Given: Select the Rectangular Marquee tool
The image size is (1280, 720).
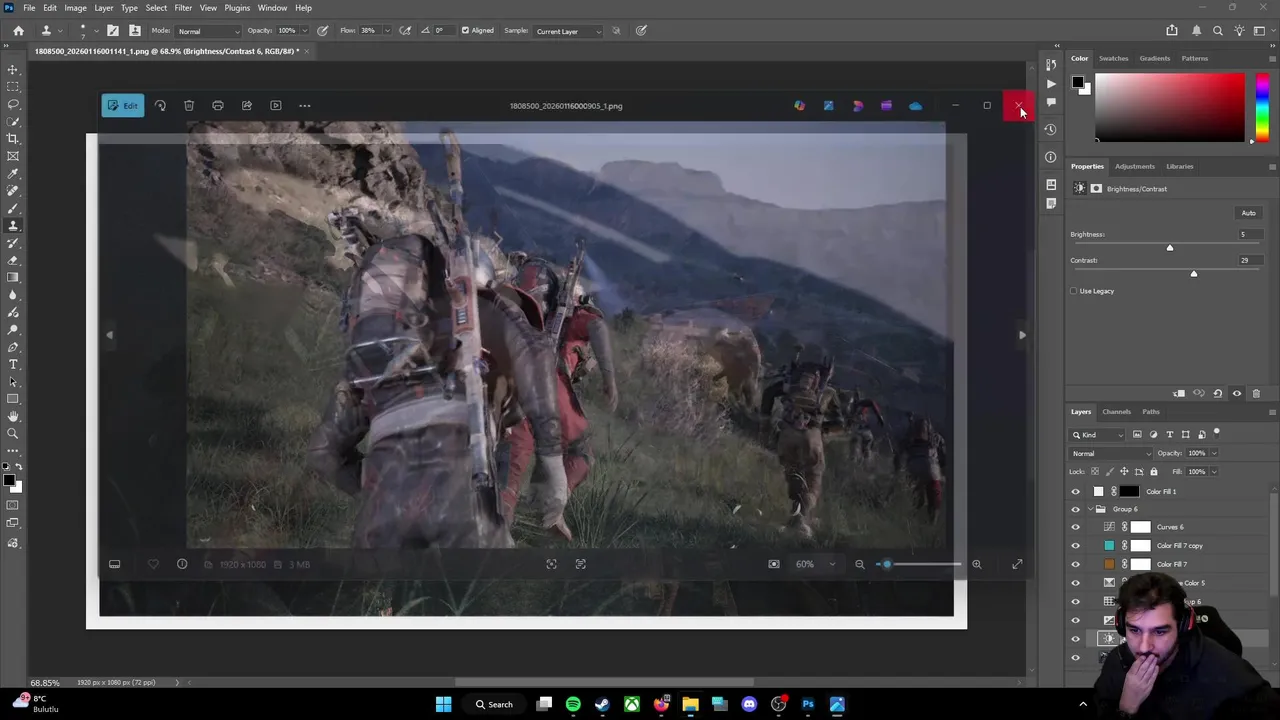Looking at the screenshot, I should (x=13, y=86).
